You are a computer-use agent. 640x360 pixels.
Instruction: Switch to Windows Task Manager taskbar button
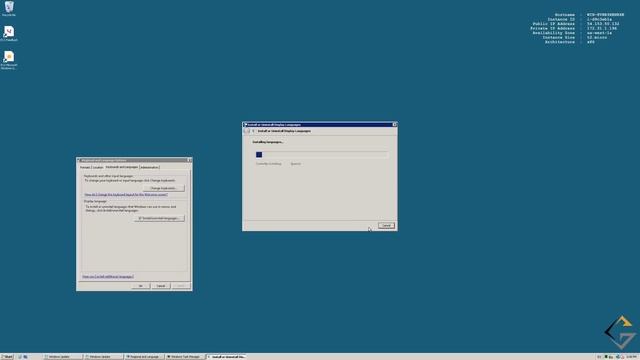pyautogui.click(x=184, y=357)
